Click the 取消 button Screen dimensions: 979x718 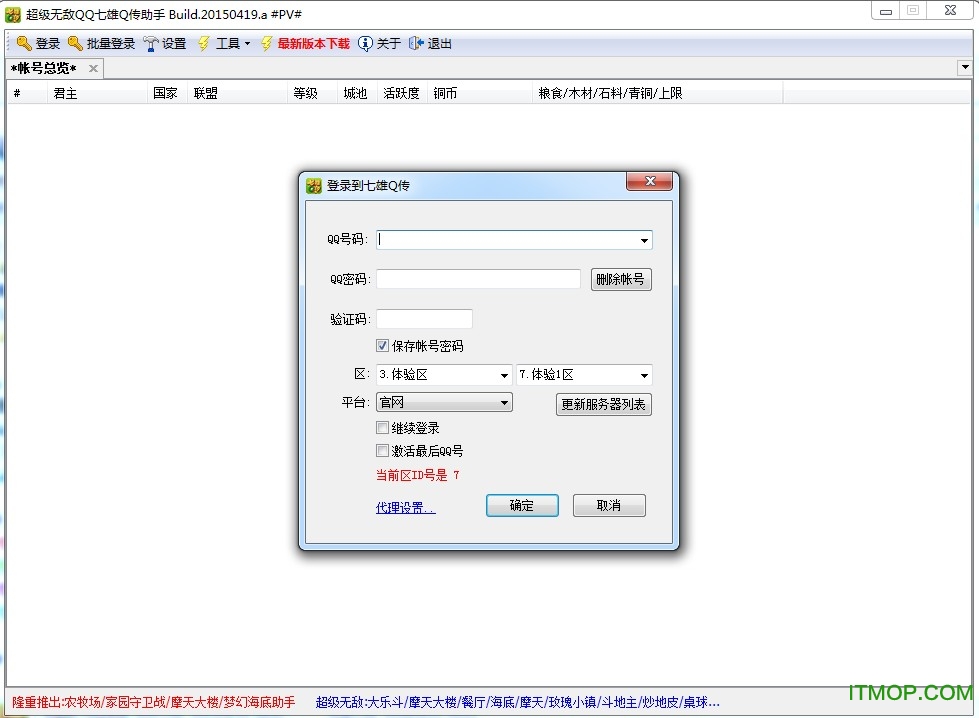[609, 505]
